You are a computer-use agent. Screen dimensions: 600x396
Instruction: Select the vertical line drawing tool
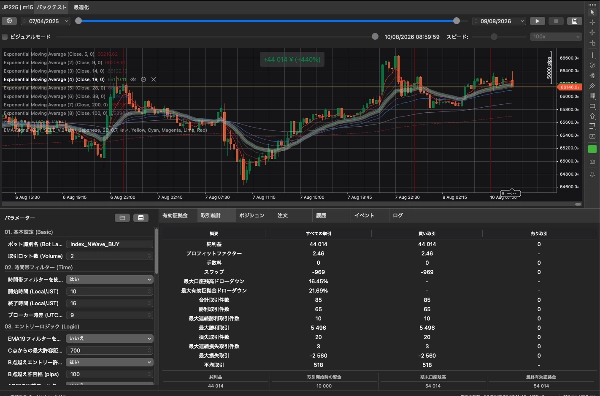tap(592, 55)
